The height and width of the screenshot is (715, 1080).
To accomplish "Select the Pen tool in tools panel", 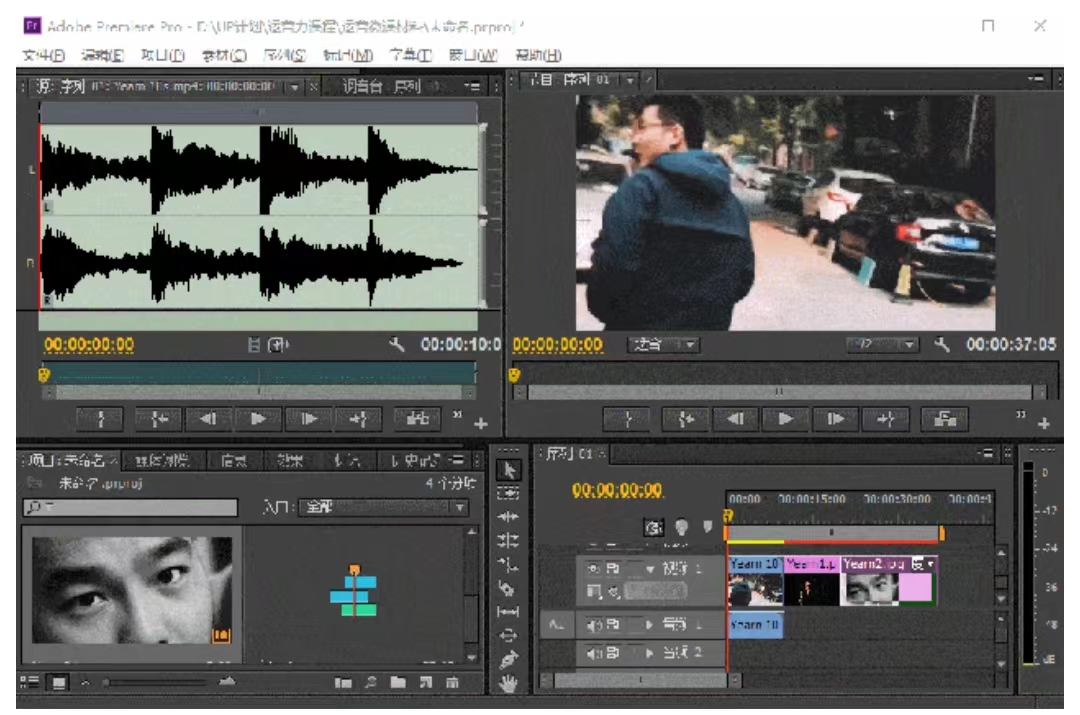I will (508, 660).
